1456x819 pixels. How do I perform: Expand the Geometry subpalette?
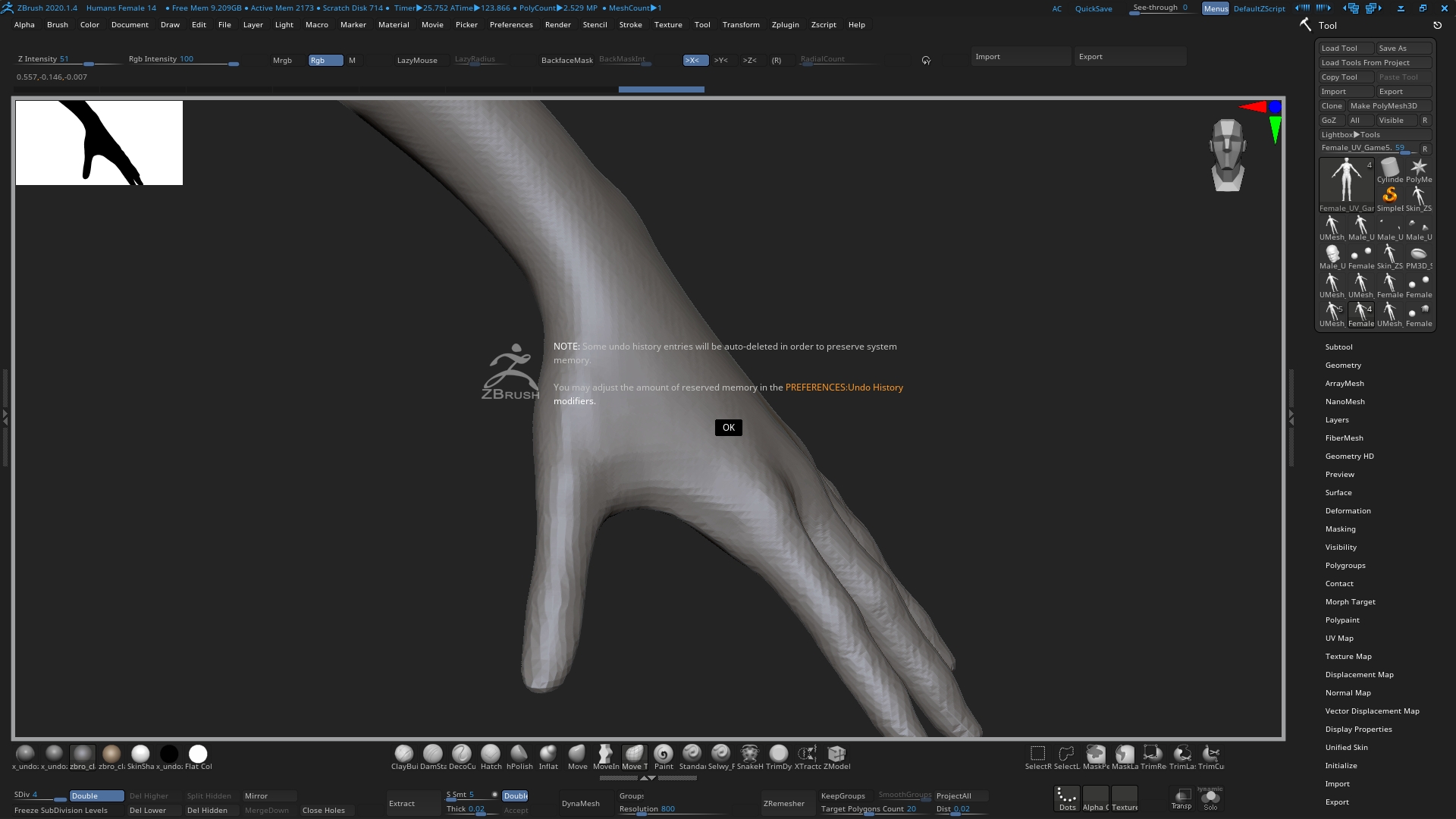pyautogui.click(x=1343, y=366)
